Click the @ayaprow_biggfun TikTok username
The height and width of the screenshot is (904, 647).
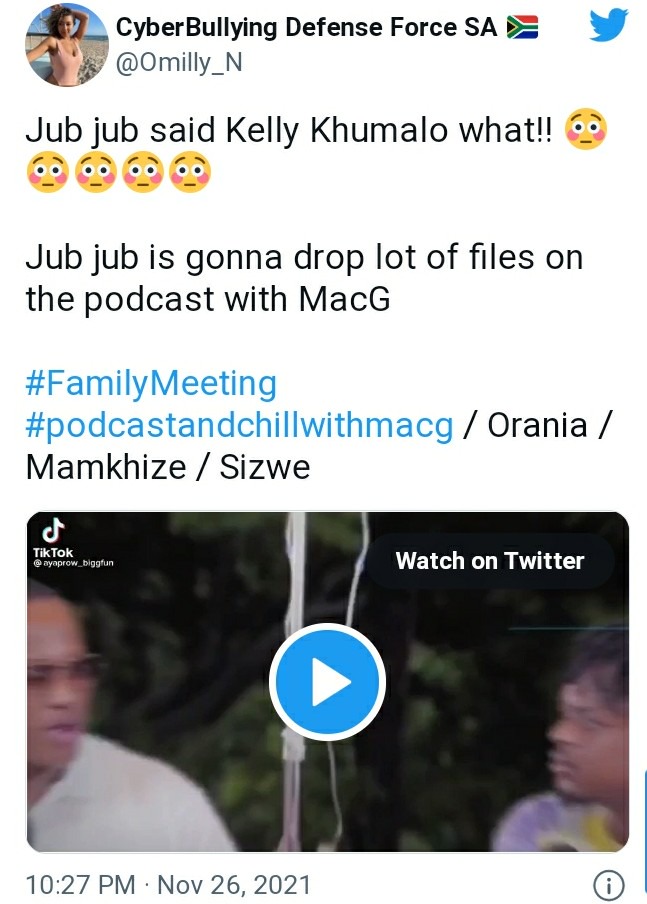pos(73,563)
